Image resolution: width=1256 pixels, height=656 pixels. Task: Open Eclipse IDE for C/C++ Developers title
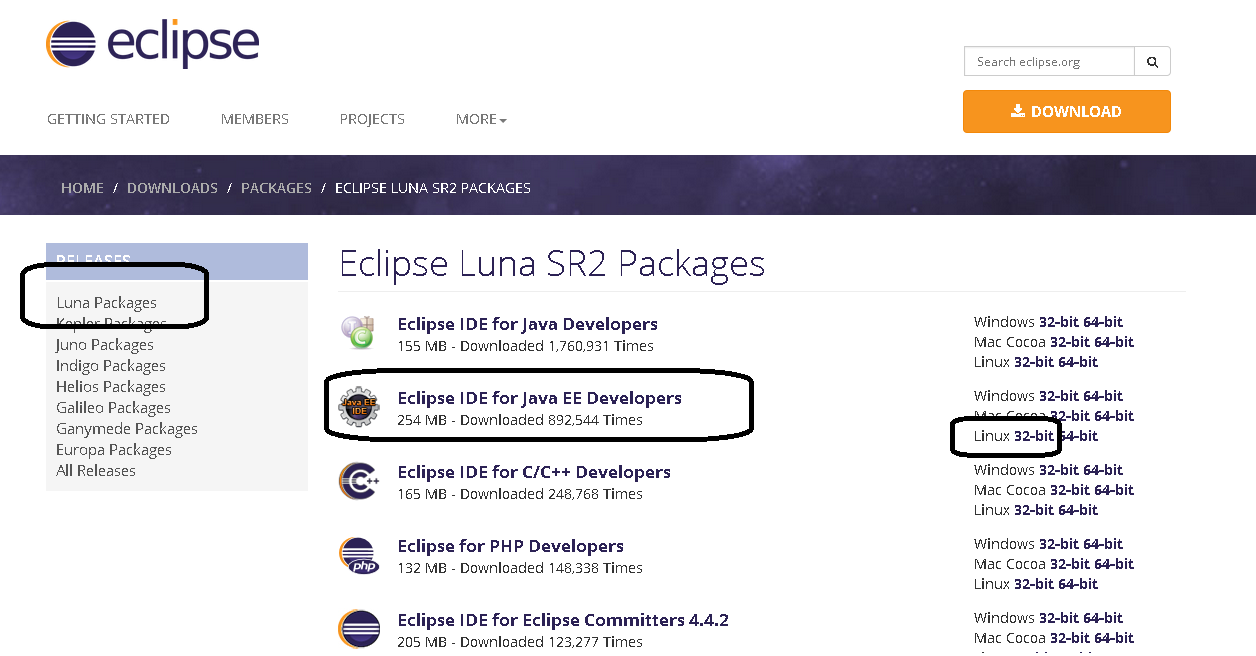coord(534,472)
